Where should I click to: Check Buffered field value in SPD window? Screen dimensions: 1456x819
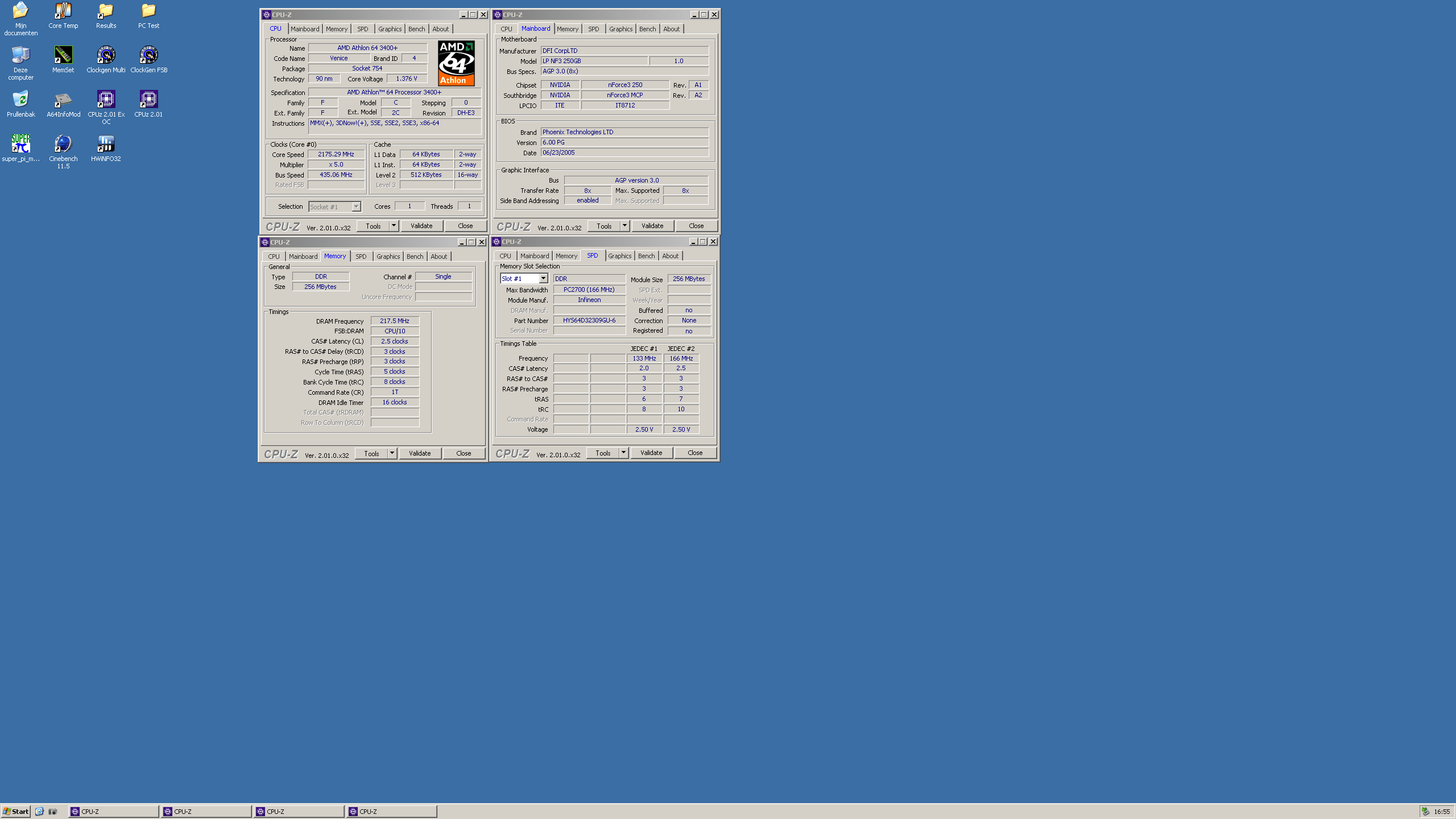(689, 310)
